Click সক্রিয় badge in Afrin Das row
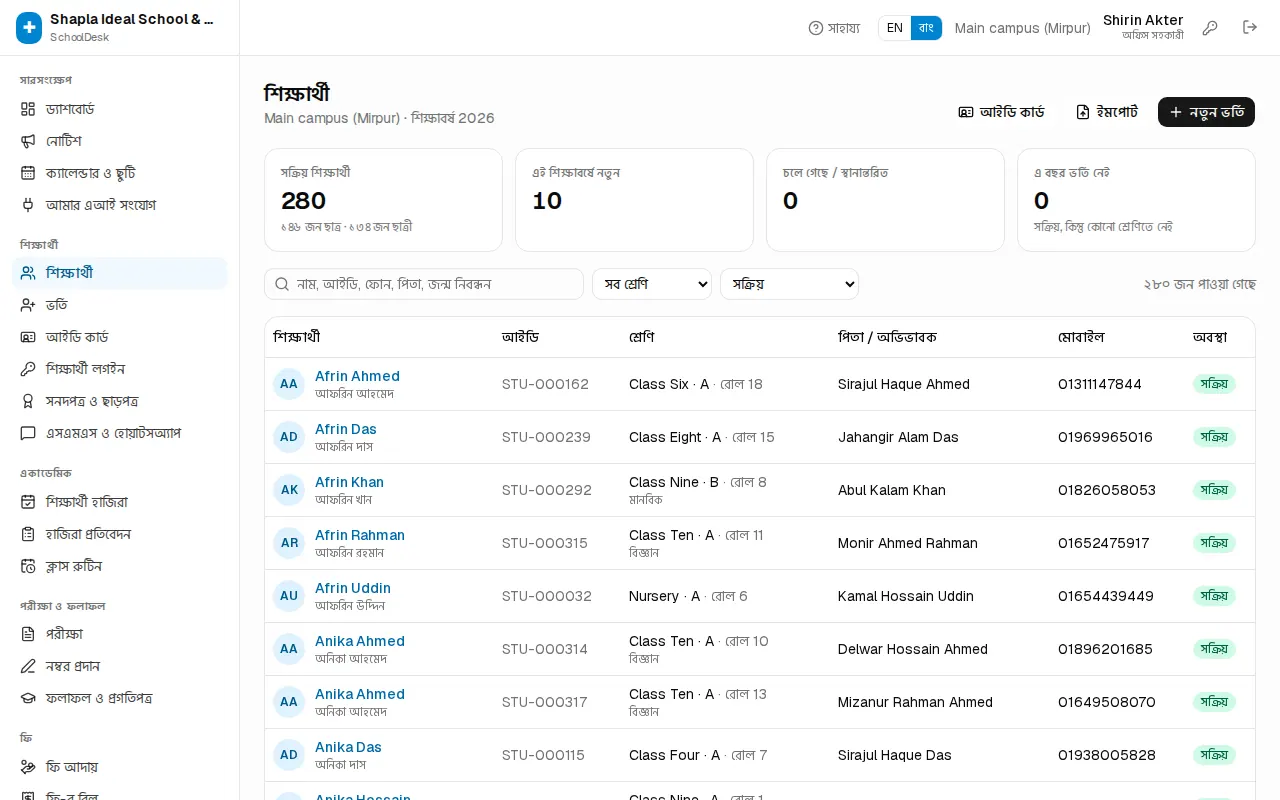The width and height of the screenshot is (1280, 800). (x=1214, y=437)
